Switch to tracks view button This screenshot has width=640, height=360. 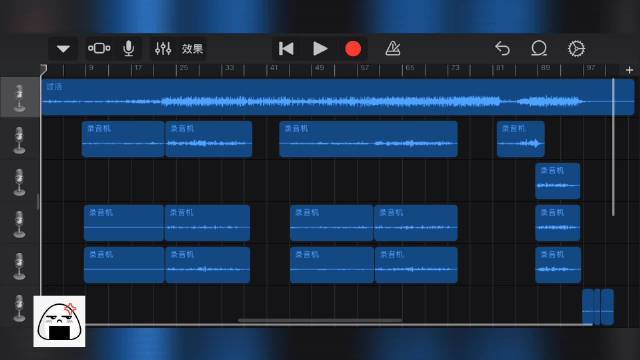[x=99, y=49]
